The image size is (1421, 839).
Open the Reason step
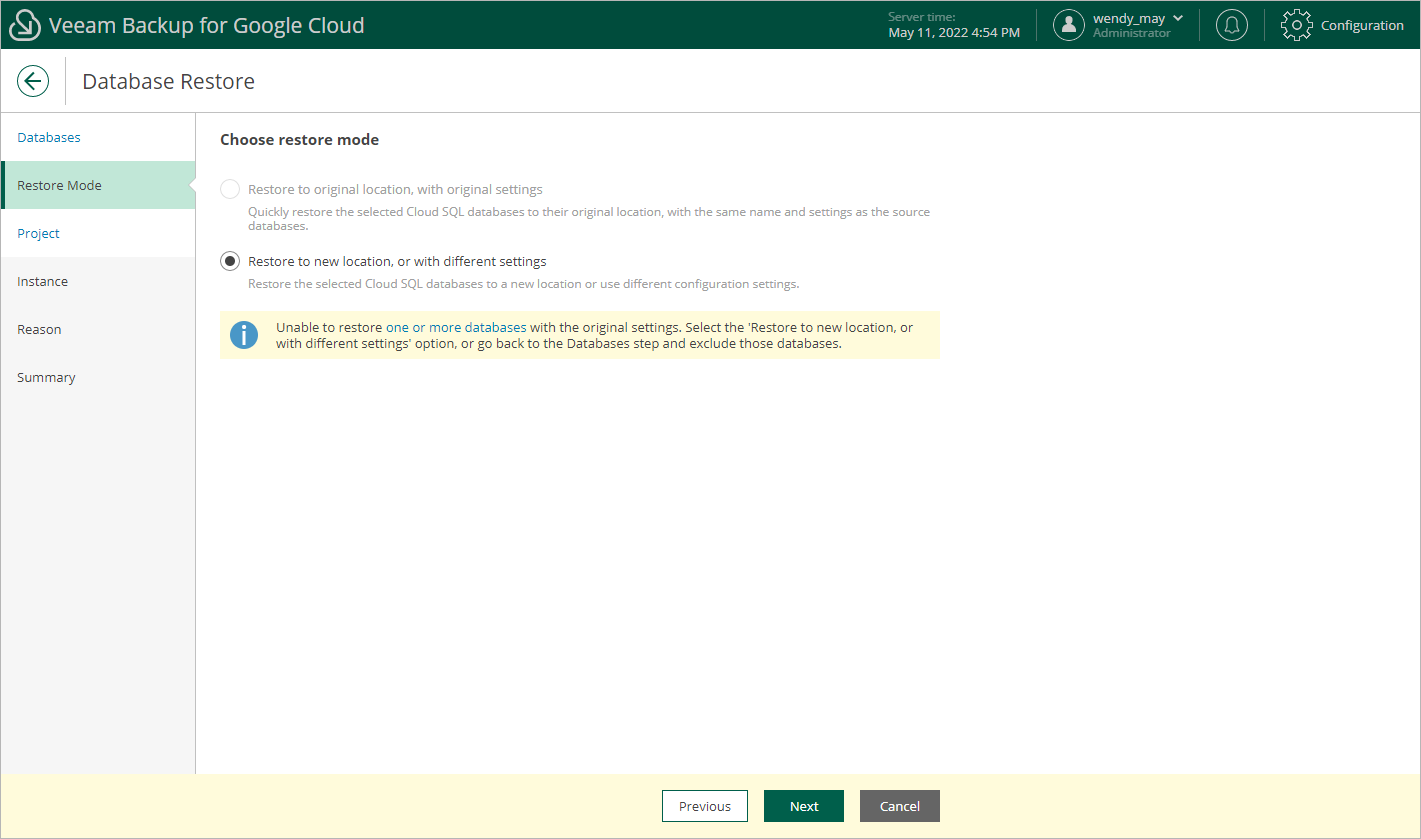pyautogui.click(x=98, y=329)
